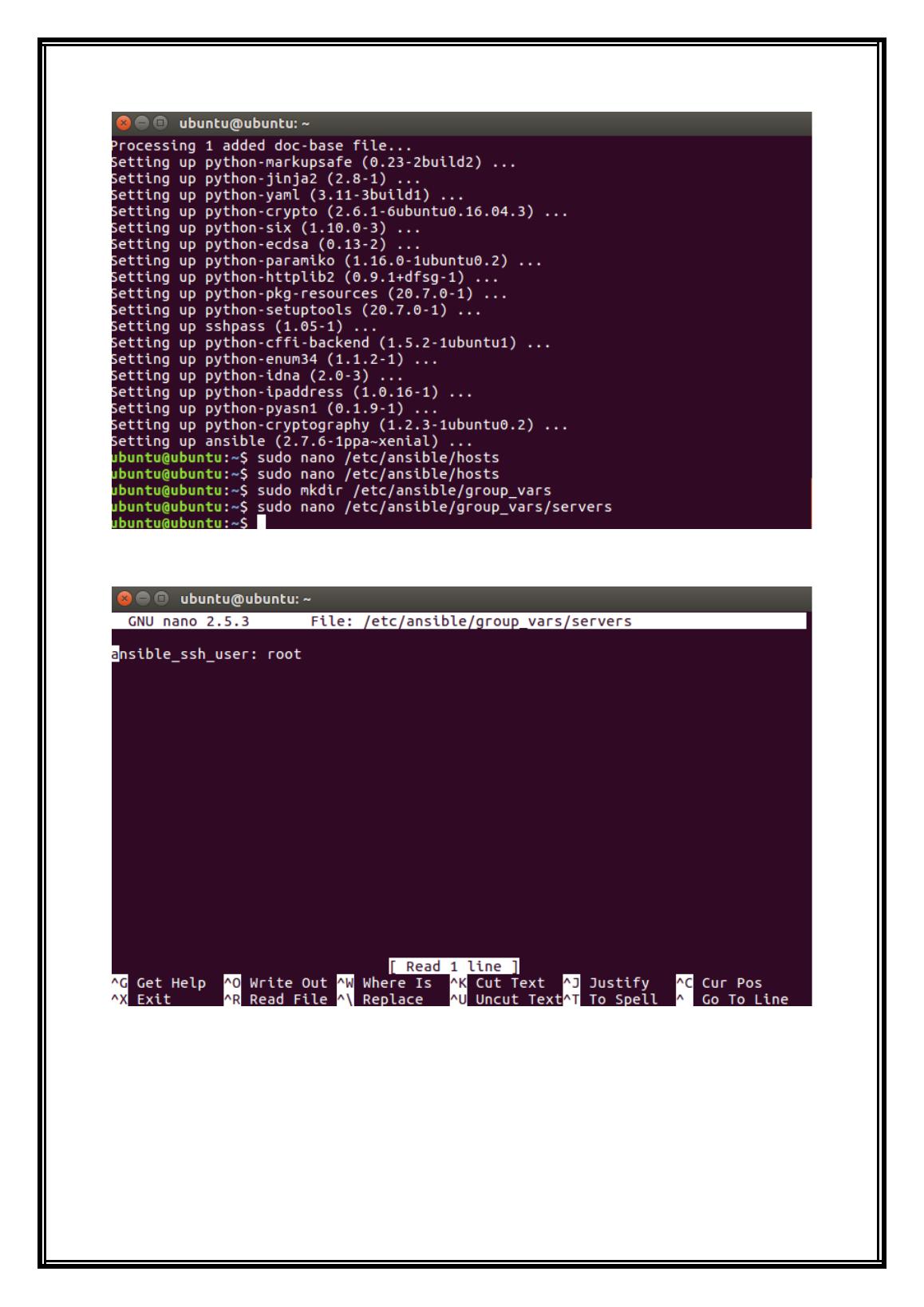Close the lower nano terminal window
The image size is (924, 1307).
click(123, 598)
